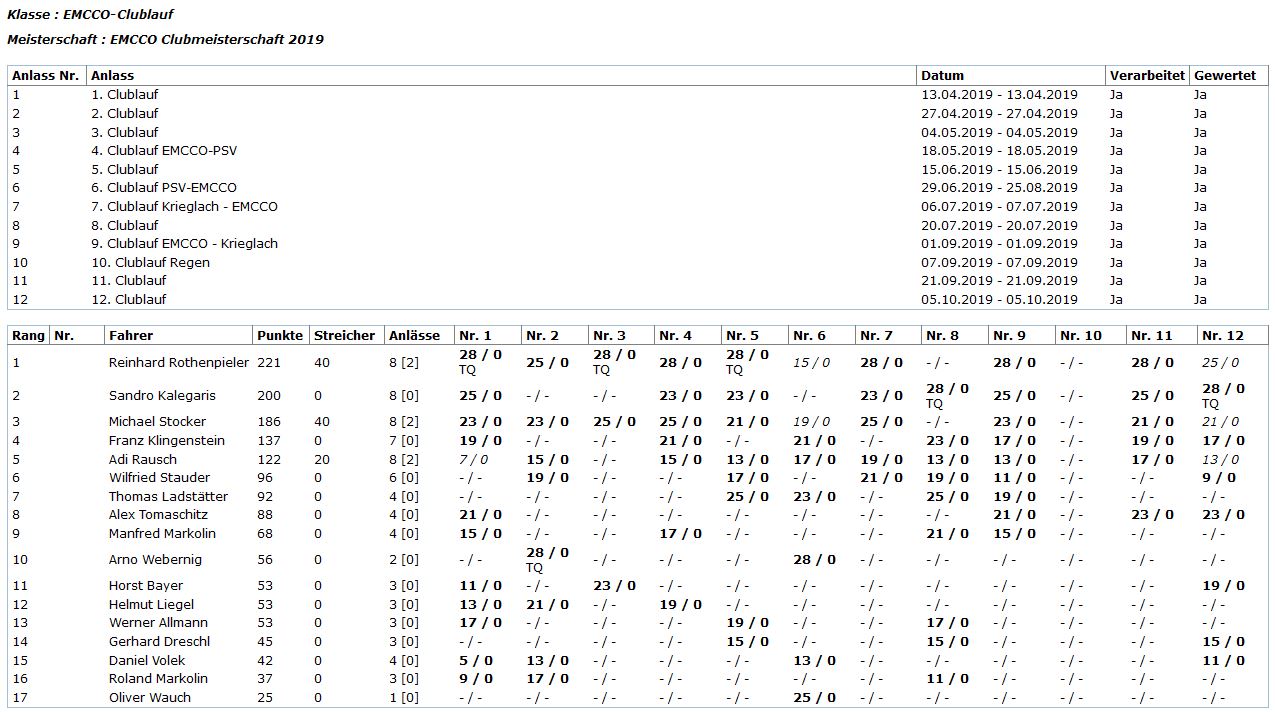This screenshot has height=712, width=1275.
Task: Click Helmut Liegel's Nr. 4 result '19 / 0'
Action: pyautogui.click(x=680, y=605)
